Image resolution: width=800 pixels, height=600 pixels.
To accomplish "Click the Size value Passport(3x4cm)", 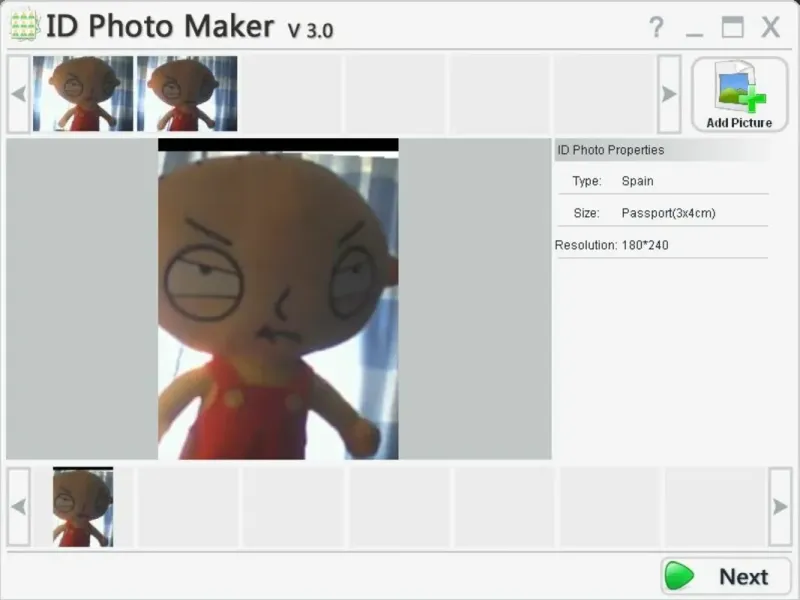I will pos(668,213).
